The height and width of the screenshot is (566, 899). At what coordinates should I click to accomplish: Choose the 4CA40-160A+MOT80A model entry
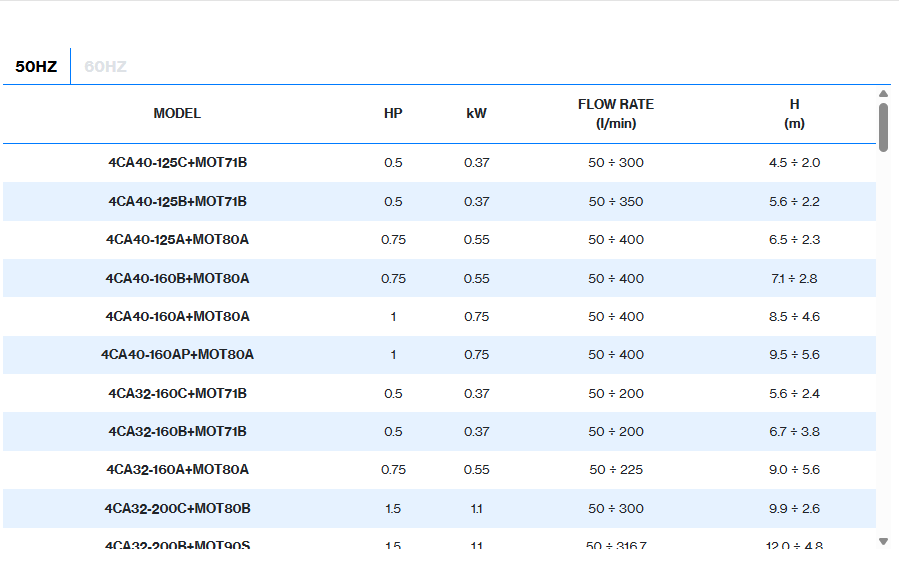pyautogui.click(x=177, y=317)
